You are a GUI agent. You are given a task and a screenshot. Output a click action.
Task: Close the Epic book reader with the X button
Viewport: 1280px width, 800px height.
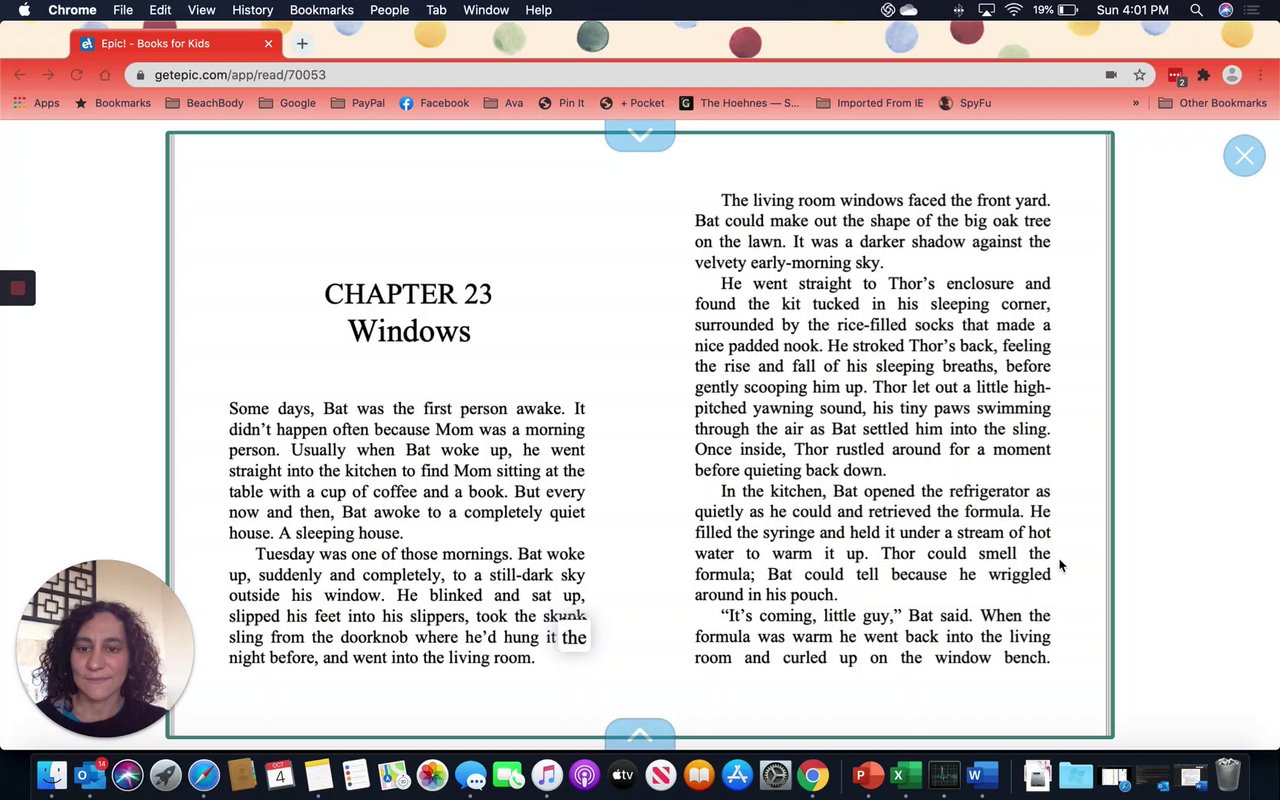click(x=1244, y=156)
